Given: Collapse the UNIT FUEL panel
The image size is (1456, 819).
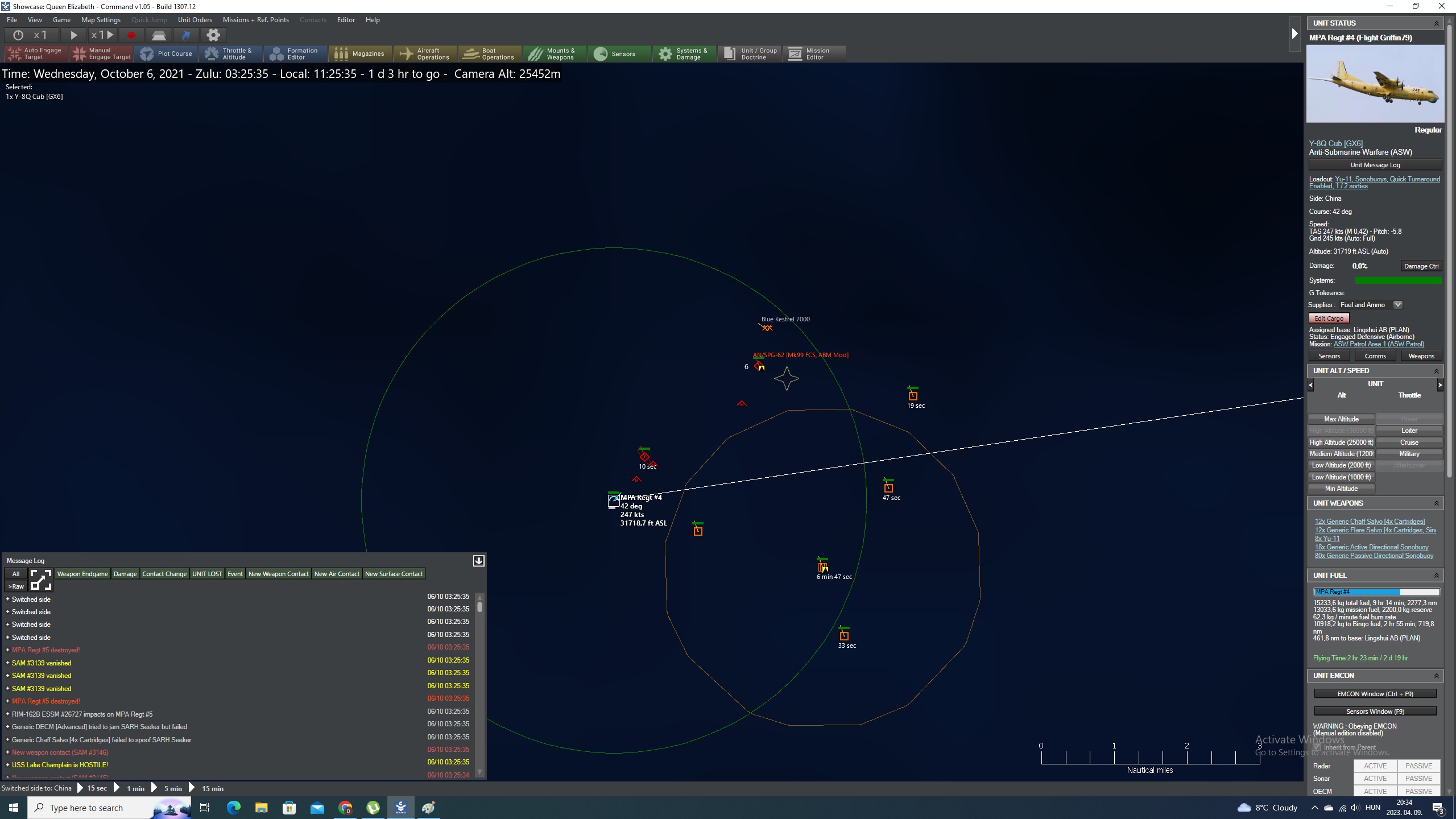Looking at the screenshot, I should click(1436, 576).
